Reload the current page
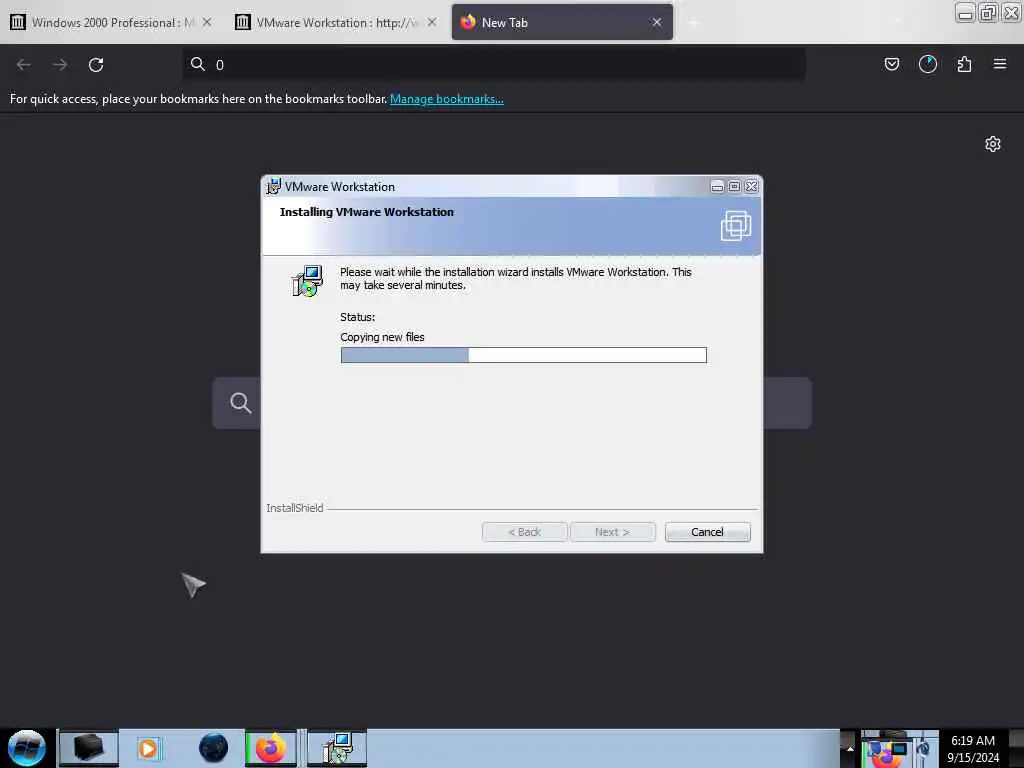The height and width of the screenshot is (768, 1024). tap(96, 65)
